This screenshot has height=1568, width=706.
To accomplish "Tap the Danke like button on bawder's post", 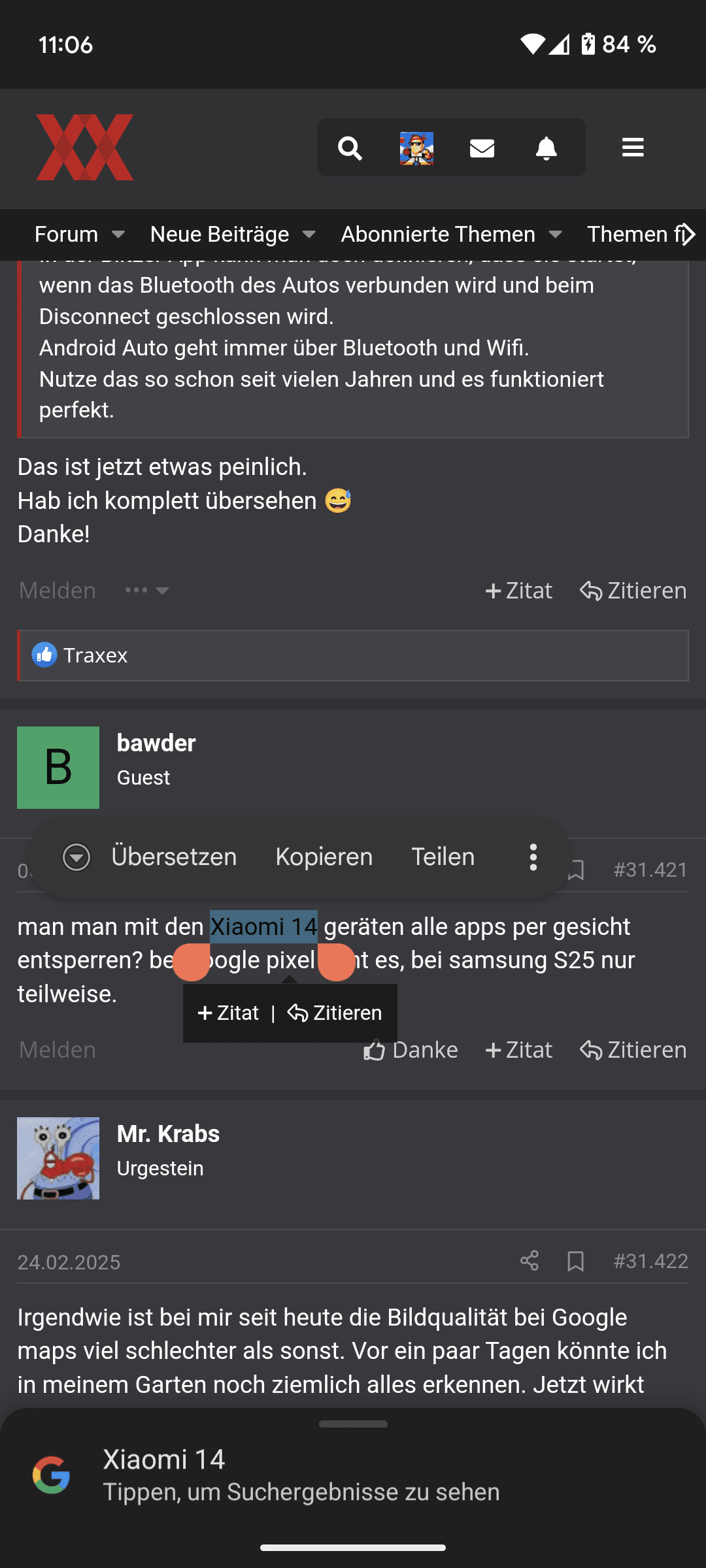I will click(411, 1050).
